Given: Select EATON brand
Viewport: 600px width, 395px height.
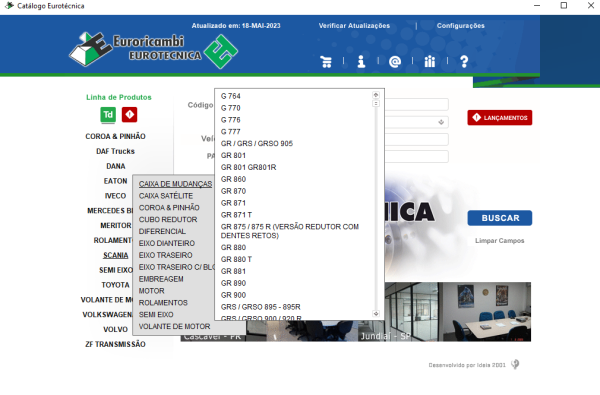Looking at the screenshot, I should pos(115,181).
